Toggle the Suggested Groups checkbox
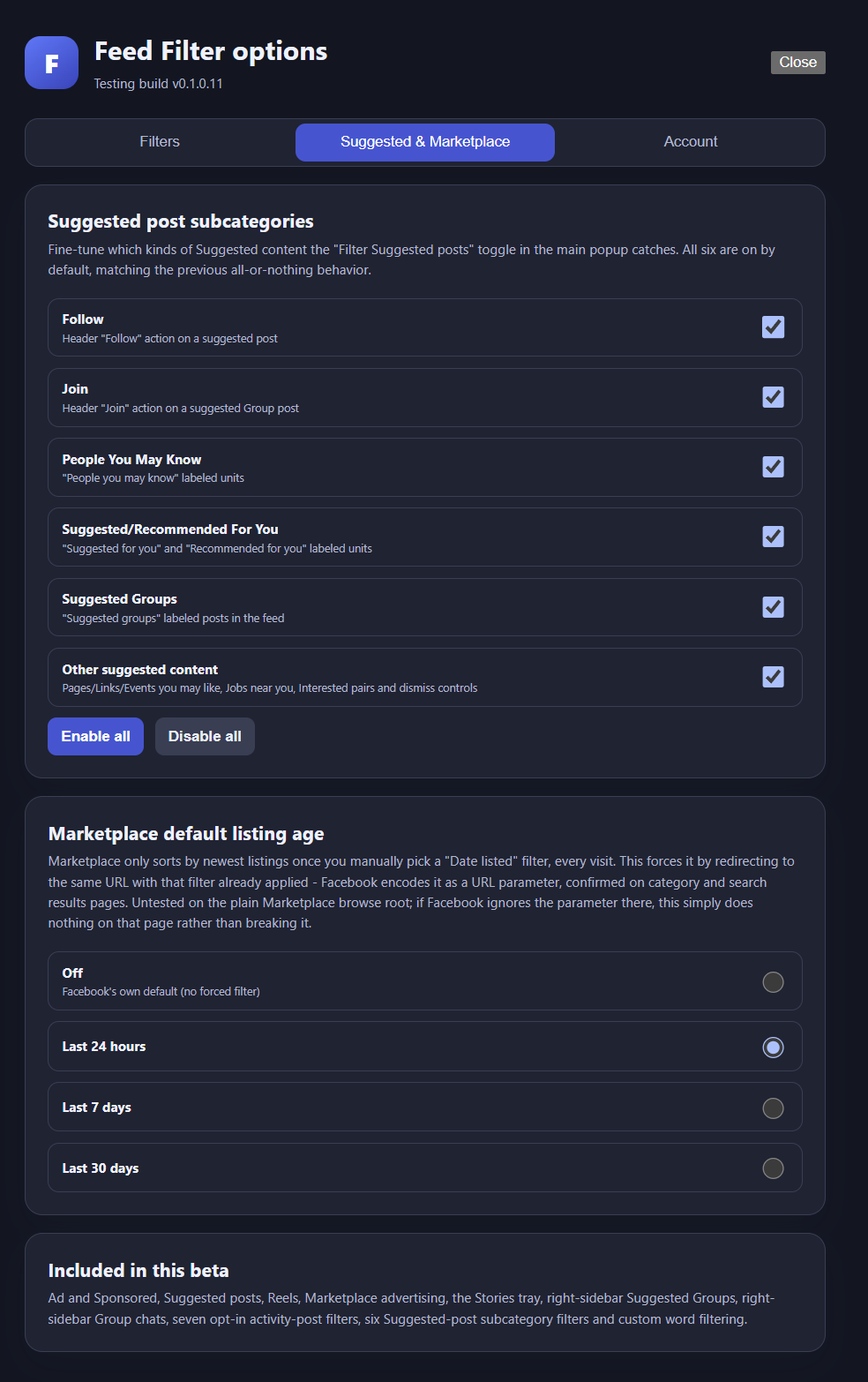 pos(773,607)
